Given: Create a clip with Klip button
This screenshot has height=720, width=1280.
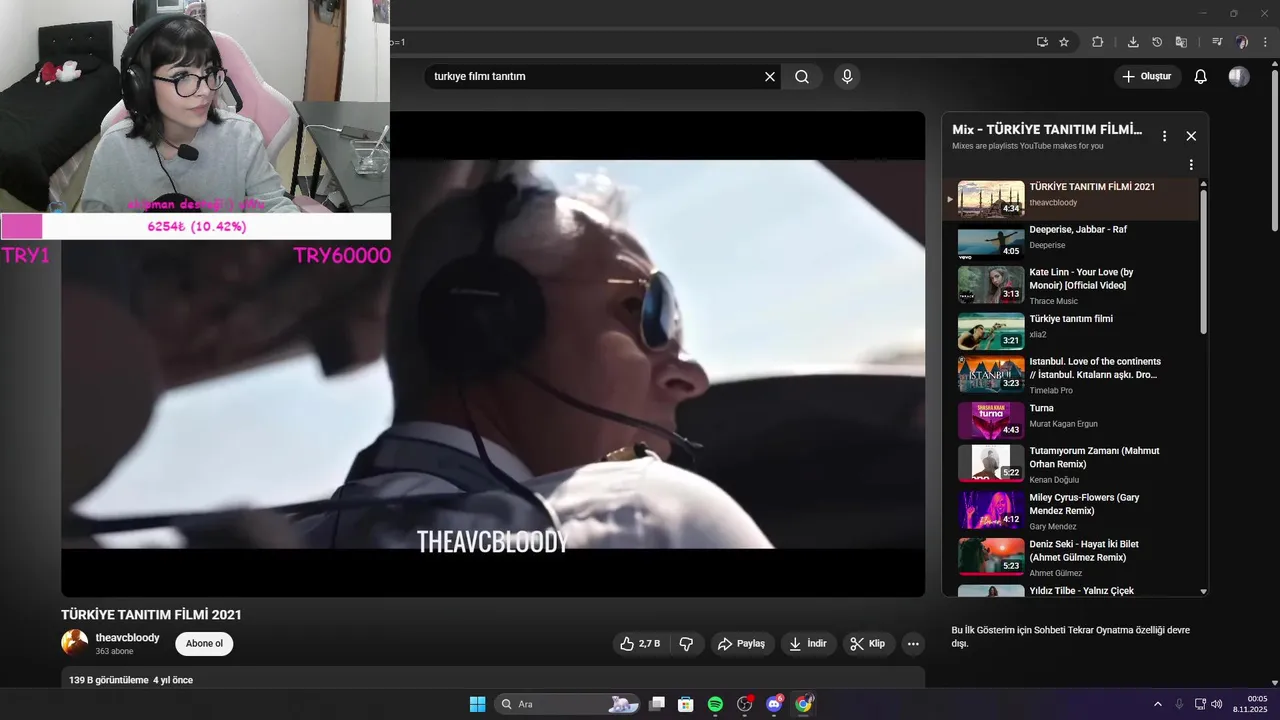Looking at the screenshot, I should tap(868, 644).
